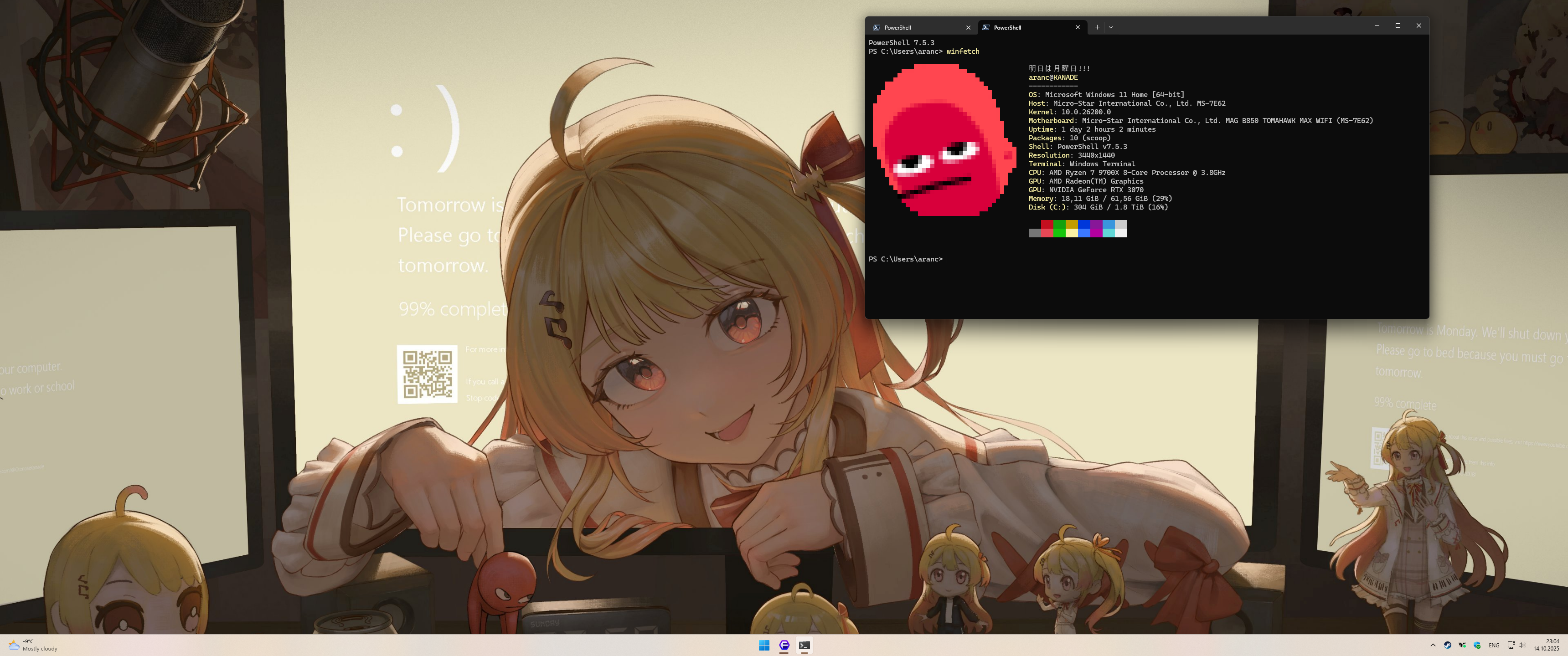Open the clock and date flyout
Screen dimensions: 1568x656
tap(1546, 645)
